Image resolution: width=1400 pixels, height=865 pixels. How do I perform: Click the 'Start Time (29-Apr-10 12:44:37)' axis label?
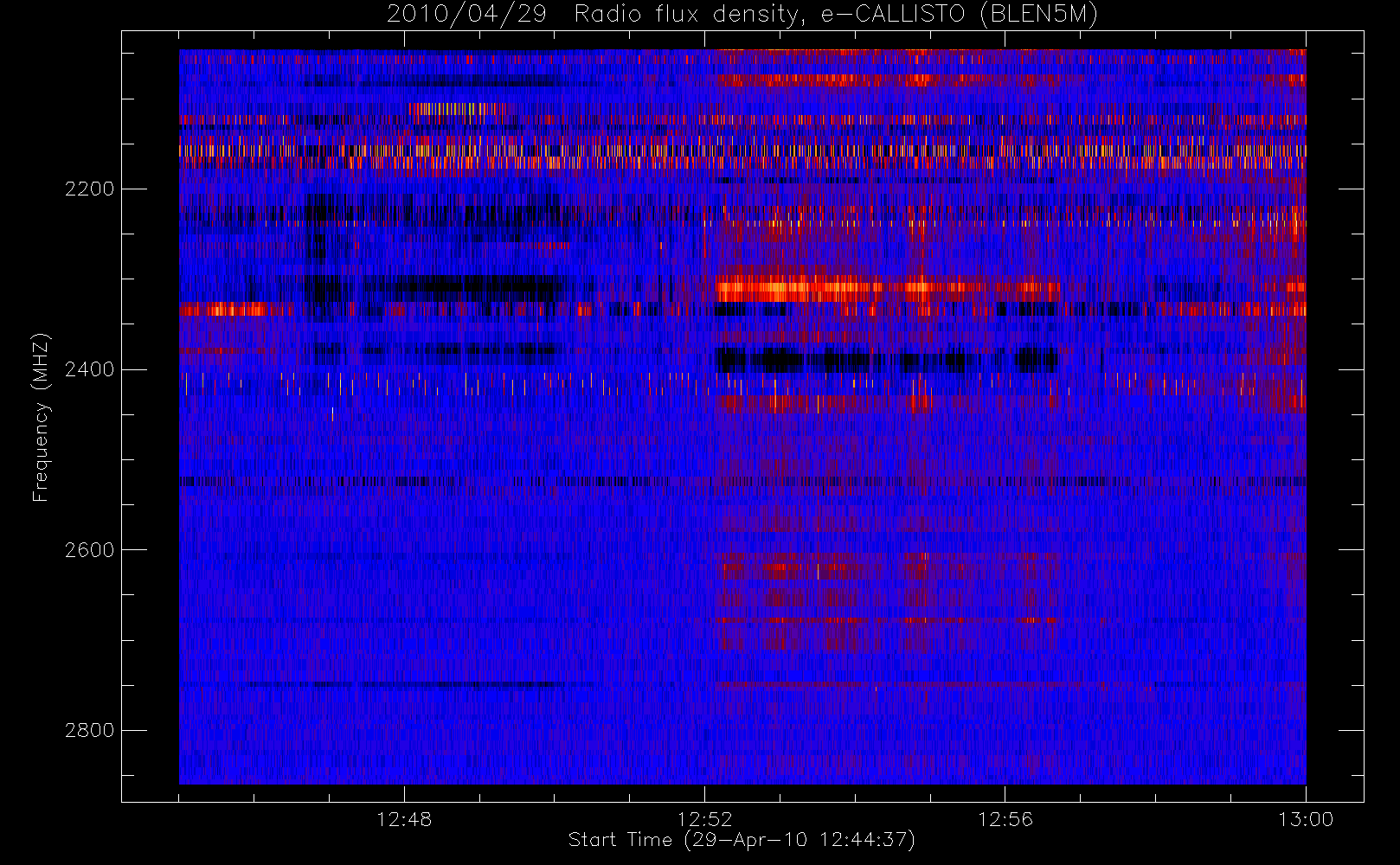click(x=742, y=840)
